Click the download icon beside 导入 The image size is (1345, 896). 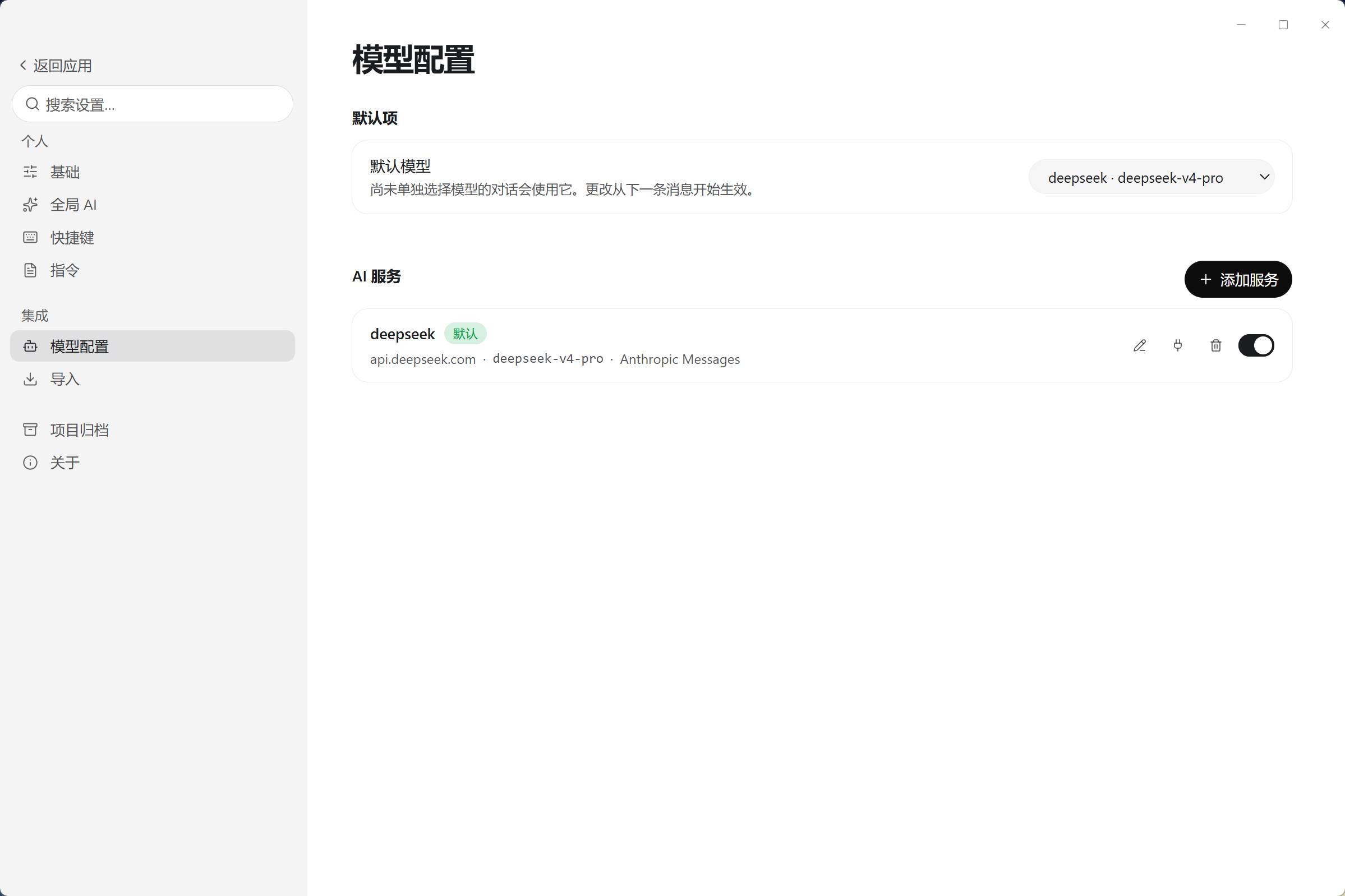pyautogui.click(x=30, y=379)
